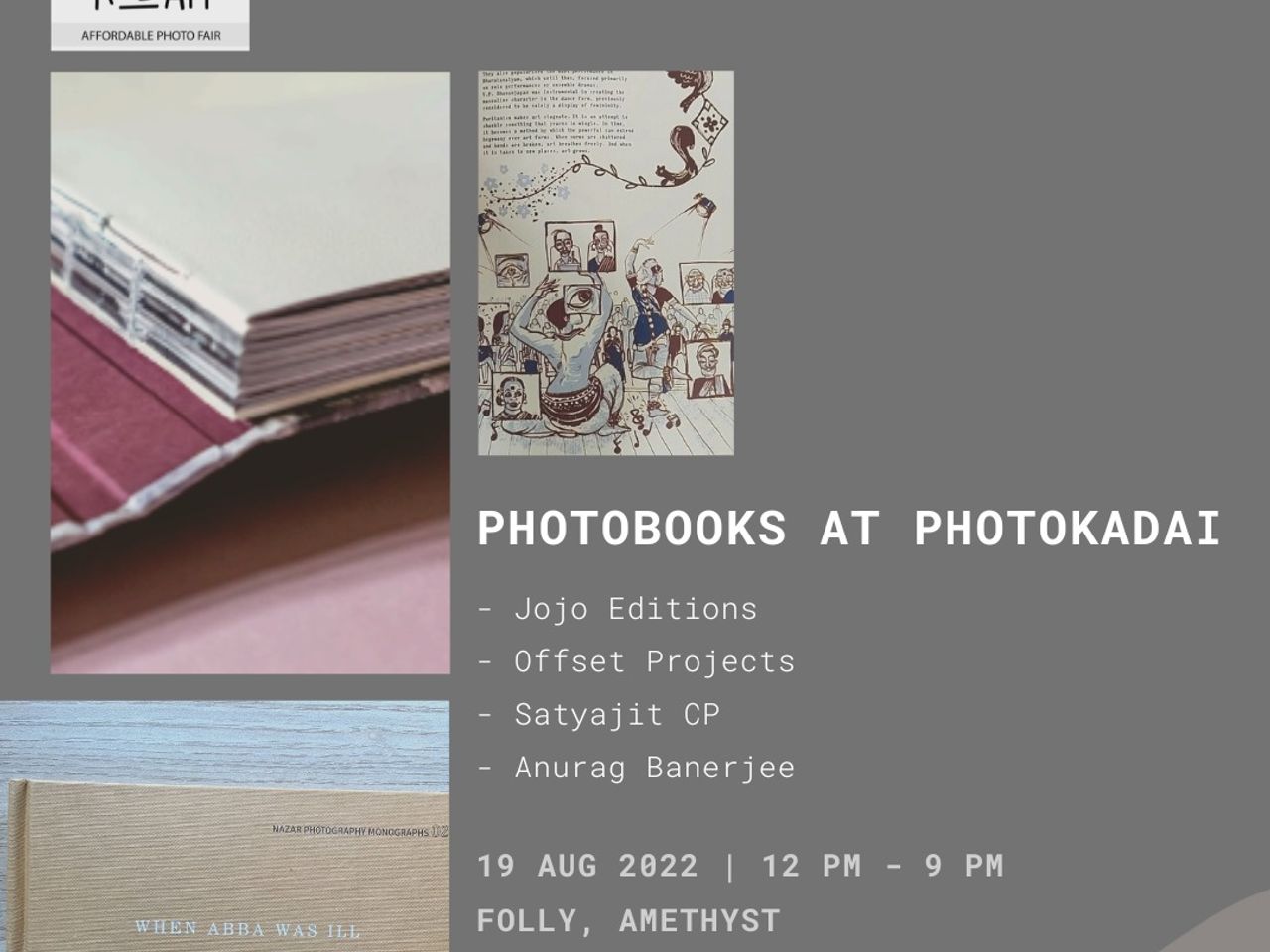Click the Folly, Amethyst venue text

tap(628, 920)
